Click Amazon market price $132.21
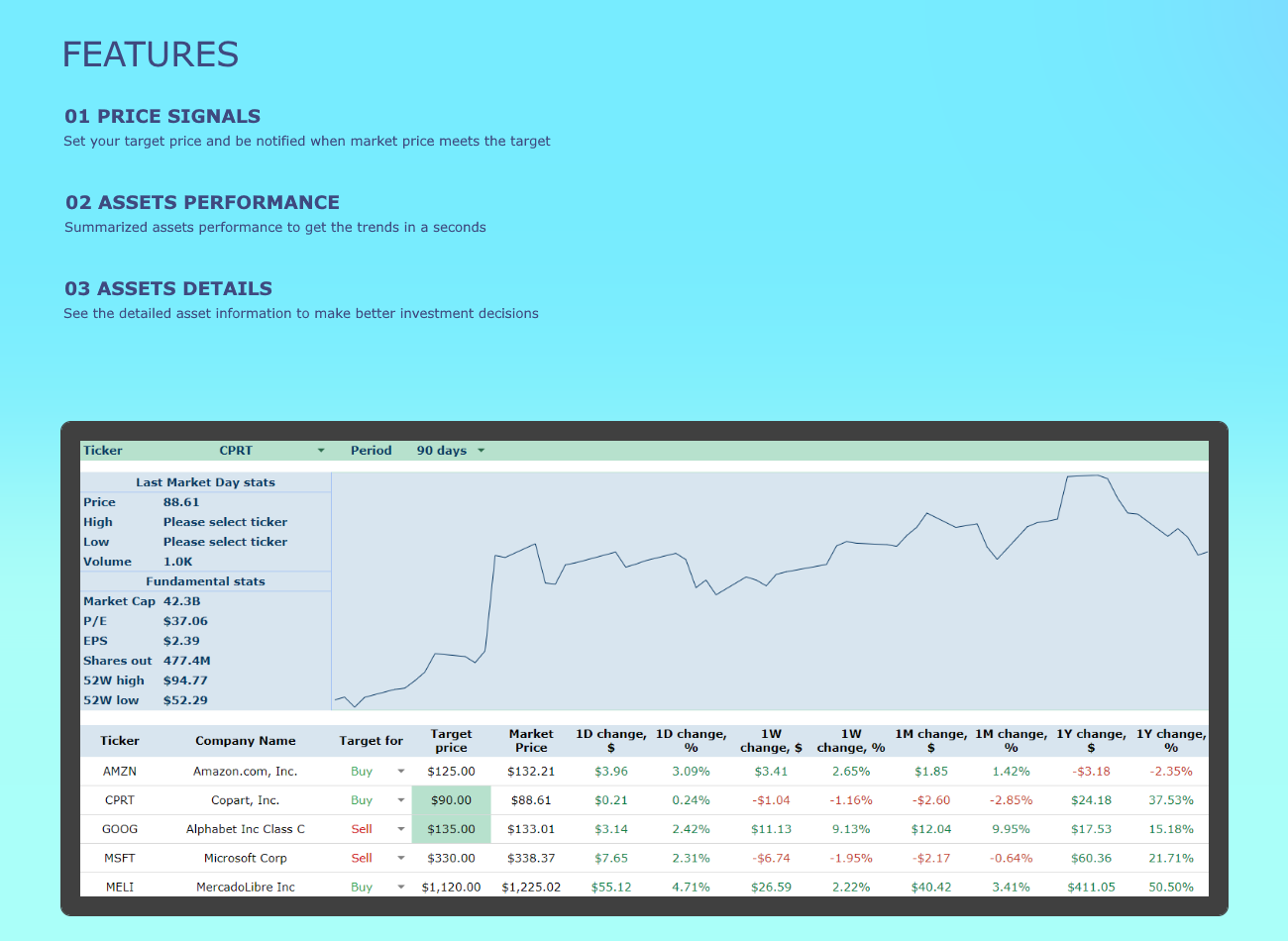The height and width of the screenshot is (941, 1288). point(531,772)
